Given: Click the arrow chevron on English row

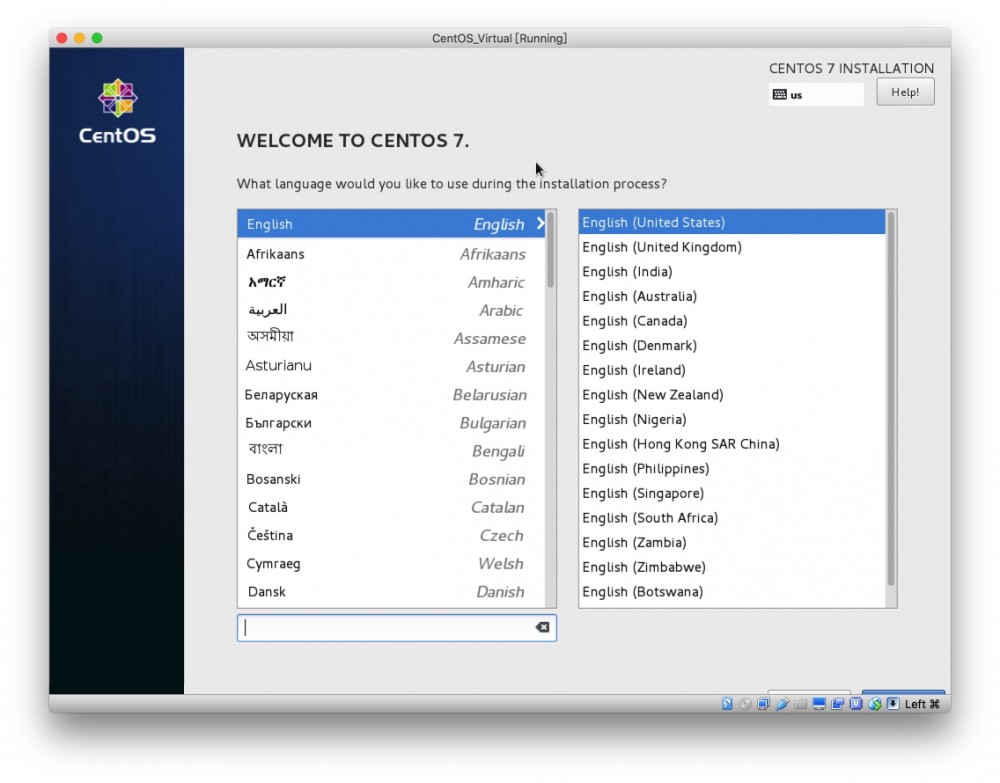Looking at the screenshot, I should (540, 224).
